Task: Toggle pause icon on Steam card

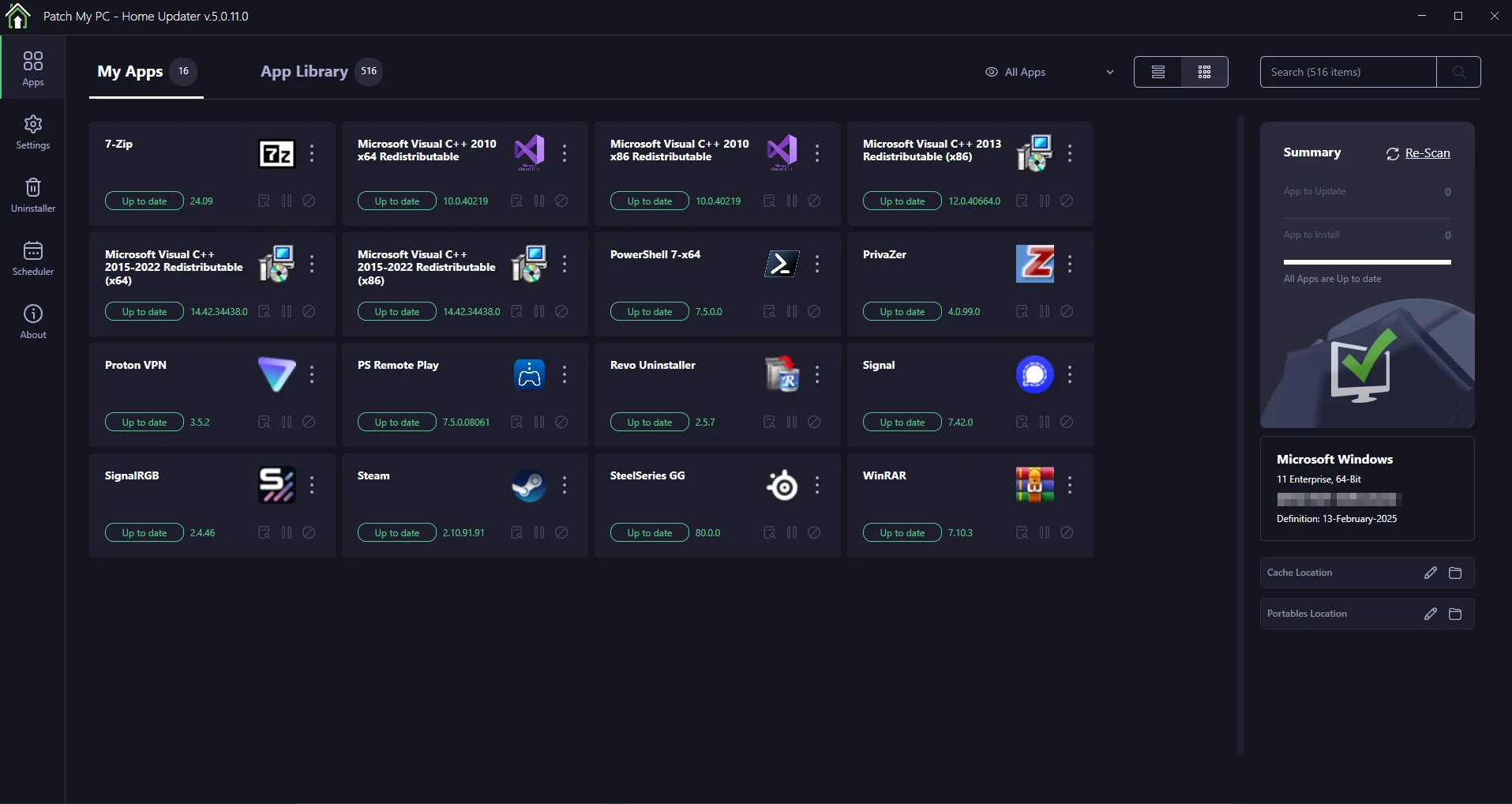Action: point(539,533)
